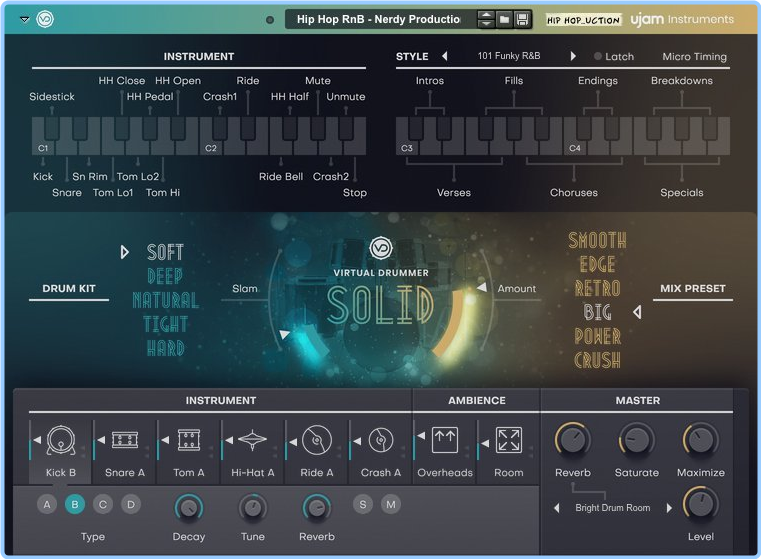Step presets with up/down arrows

click(x=486, y=19)
